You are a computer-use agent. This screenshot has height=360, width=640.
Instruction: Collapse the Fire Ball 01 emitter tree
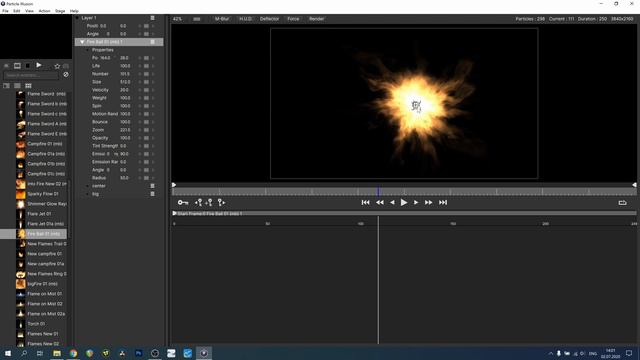[82, 42]
